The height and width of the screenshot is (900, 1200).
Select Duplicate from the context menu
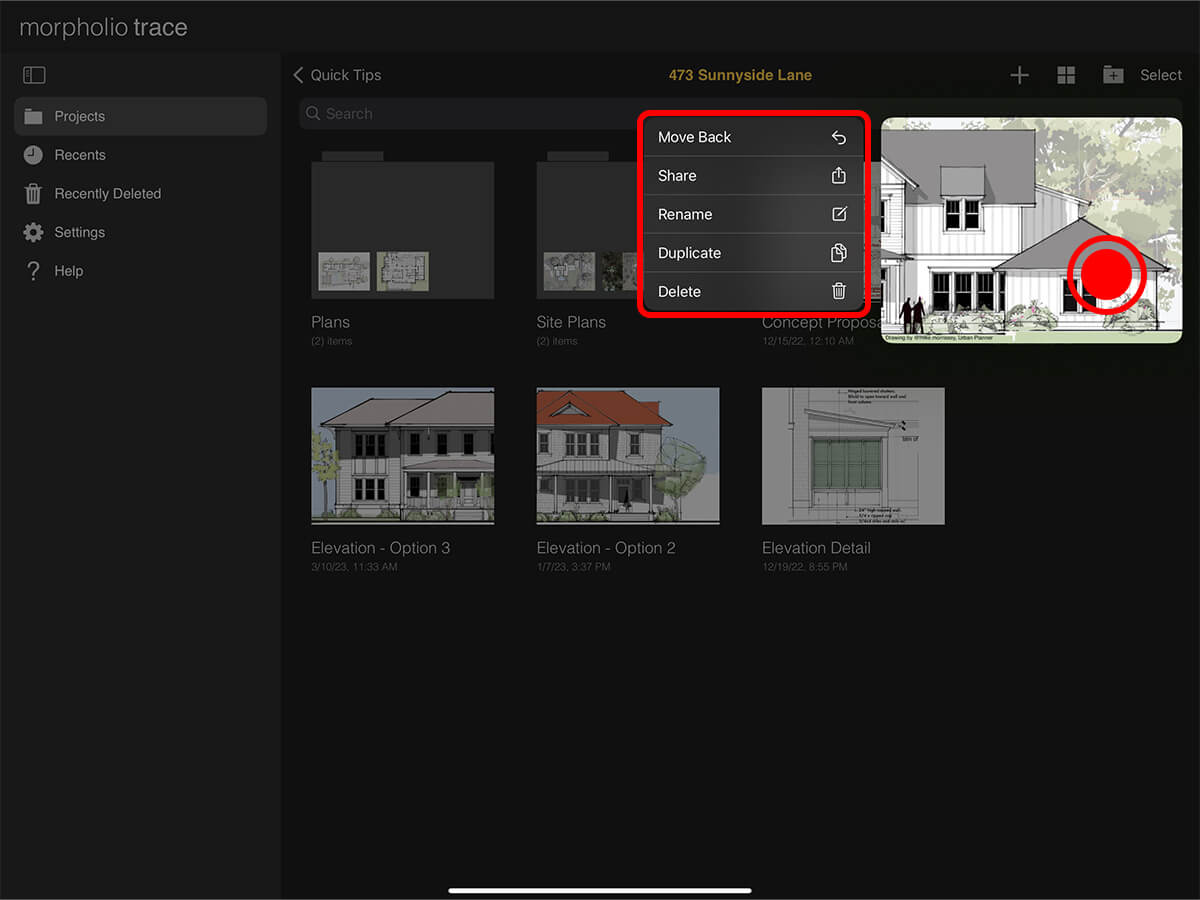(x=752, y=253)
